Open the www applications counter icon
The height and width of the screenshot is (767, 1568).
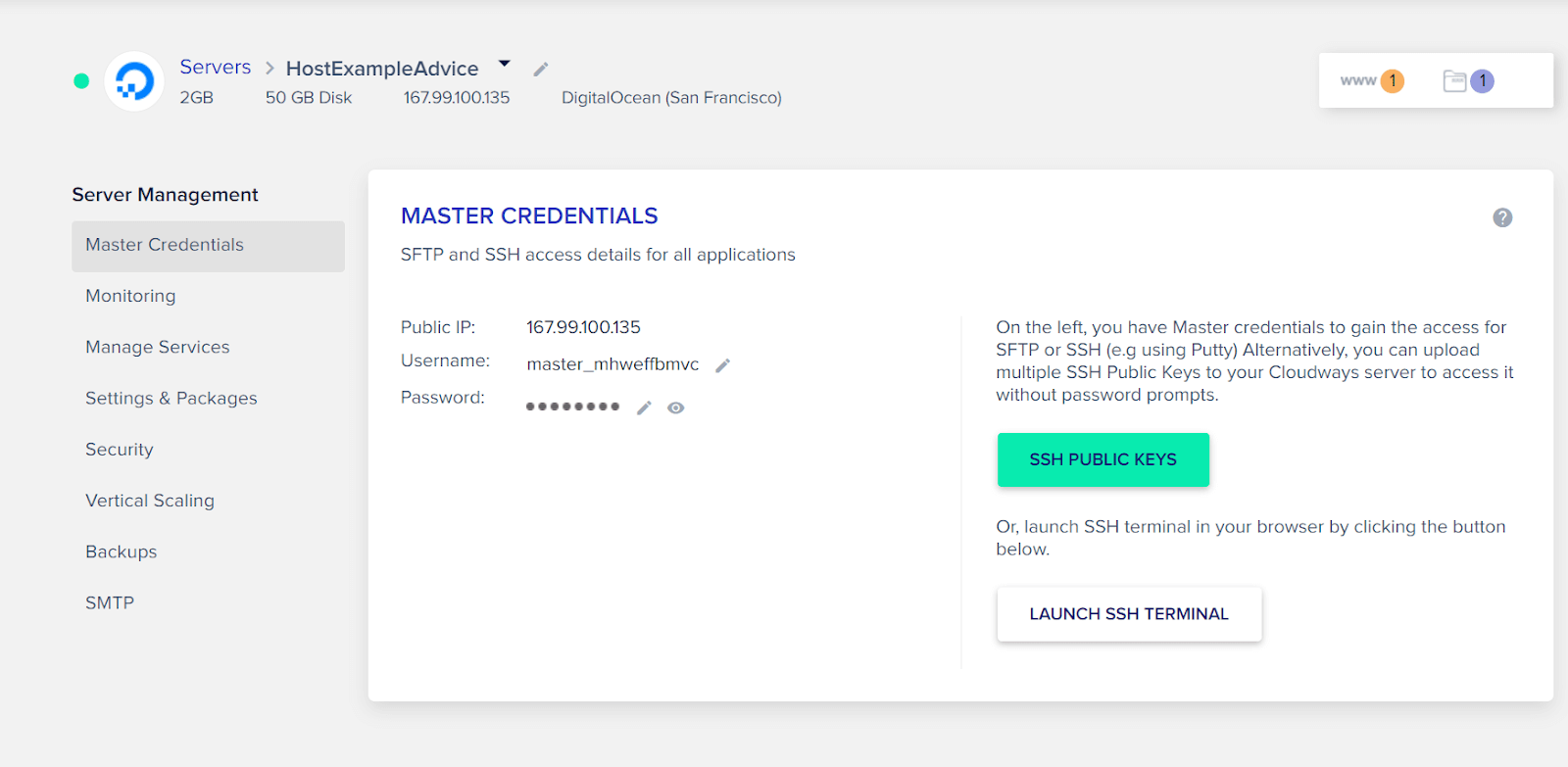coord(1372,80)
